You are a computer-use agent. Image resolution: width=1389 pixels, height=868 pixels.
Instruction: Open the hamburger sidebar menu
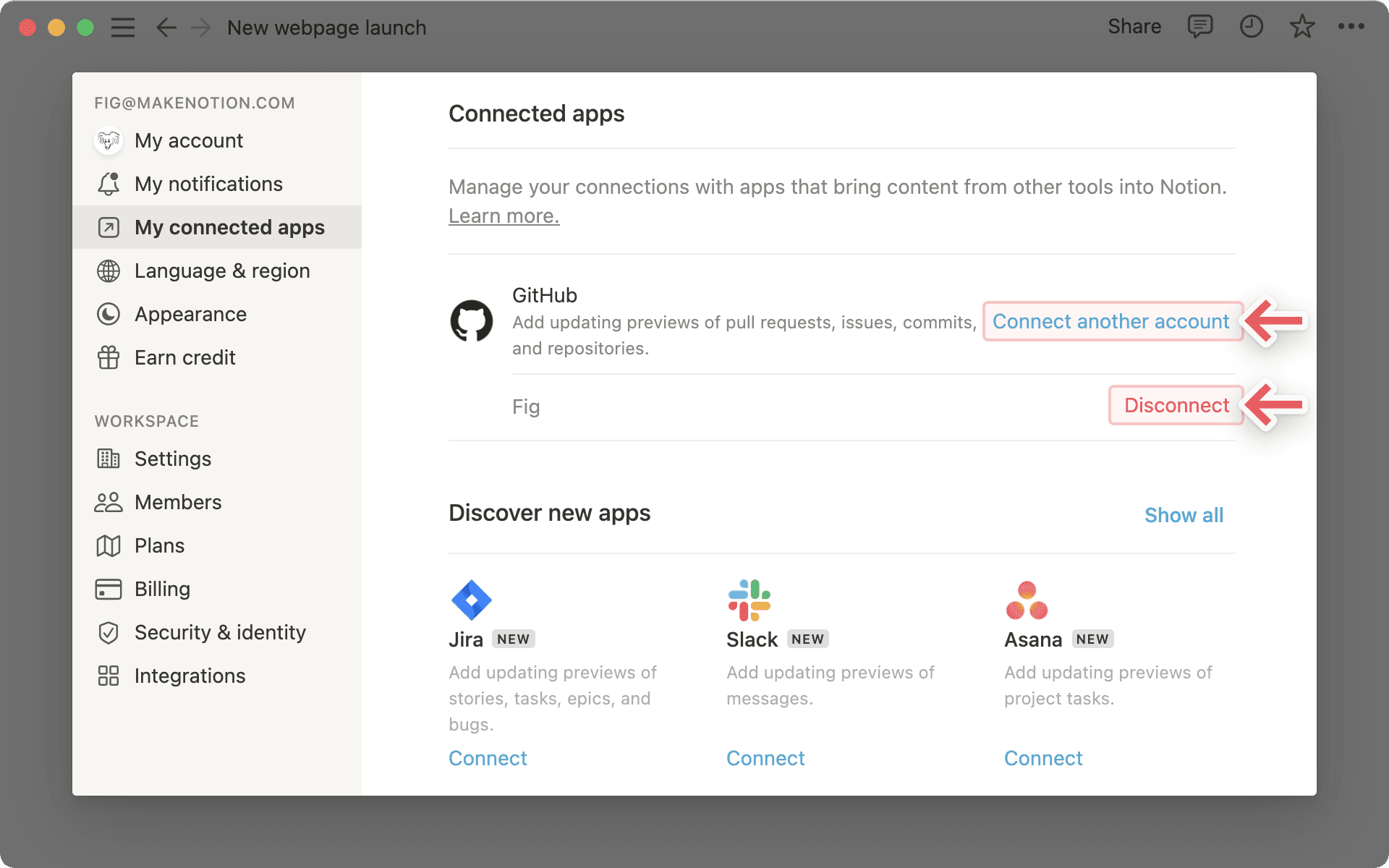(123, 27)
